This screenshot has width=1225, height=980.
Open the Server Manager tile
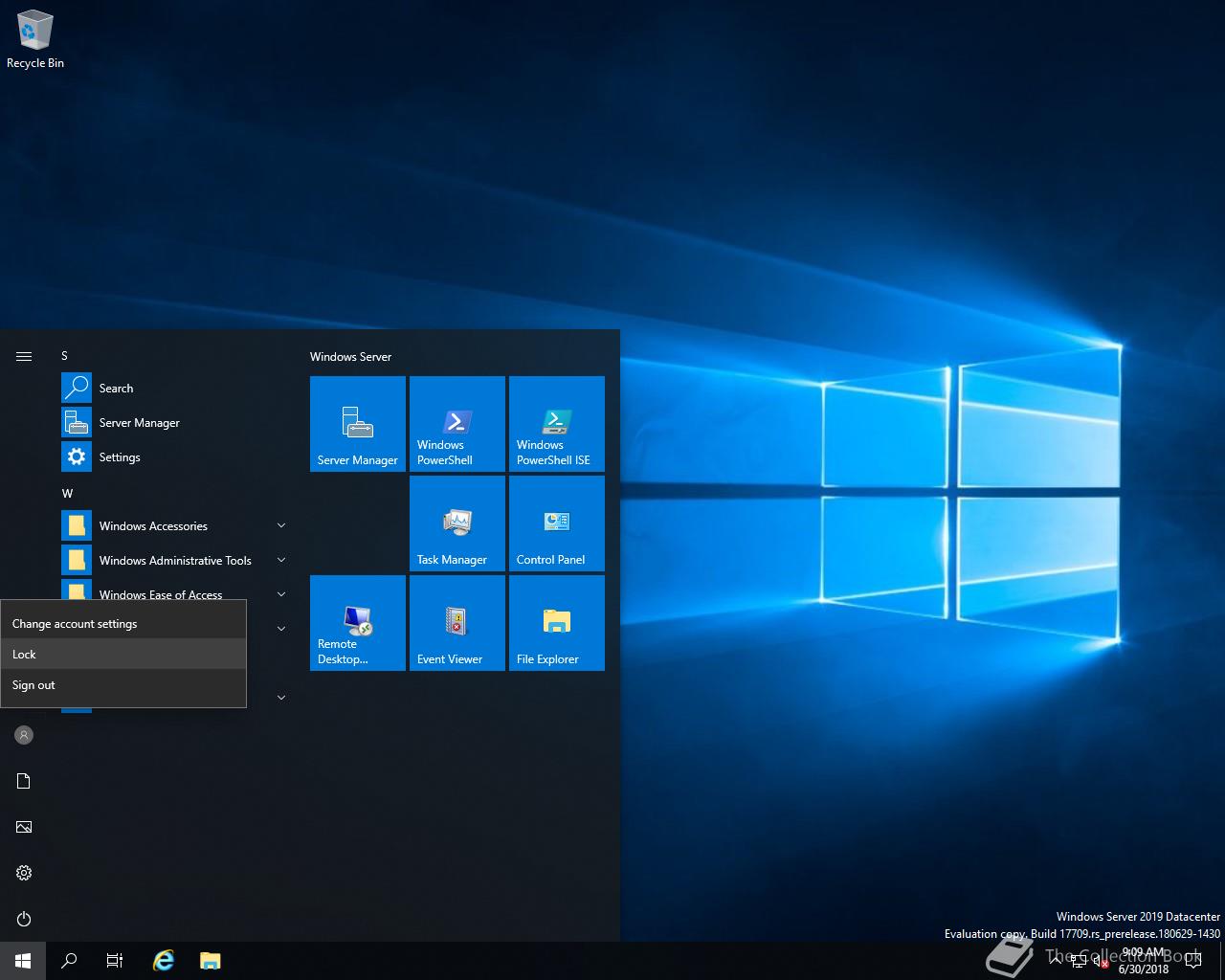(358, 424)
